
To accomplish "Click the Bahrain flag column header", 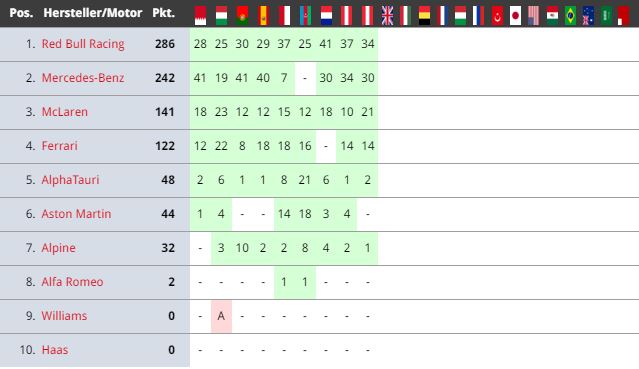I will pos(200,15).
